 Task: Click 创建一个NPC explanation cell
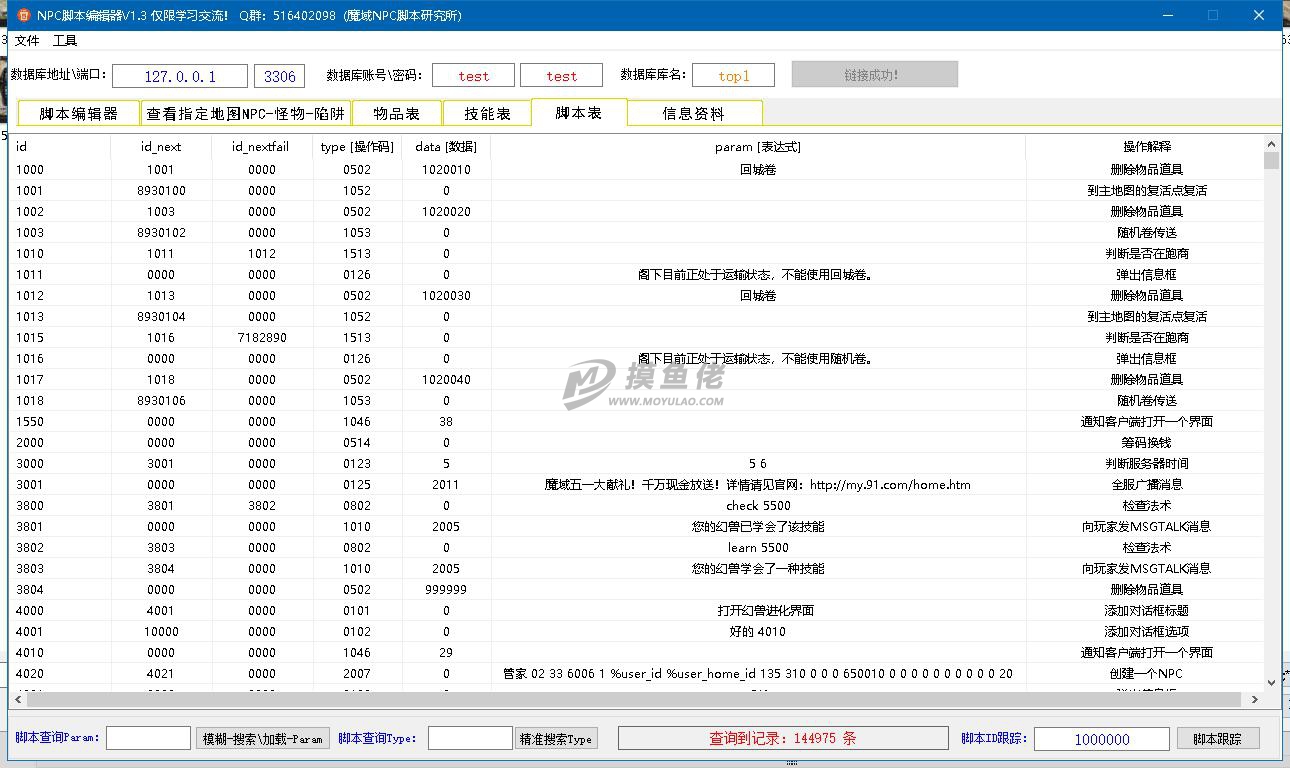click(1146, 674)
